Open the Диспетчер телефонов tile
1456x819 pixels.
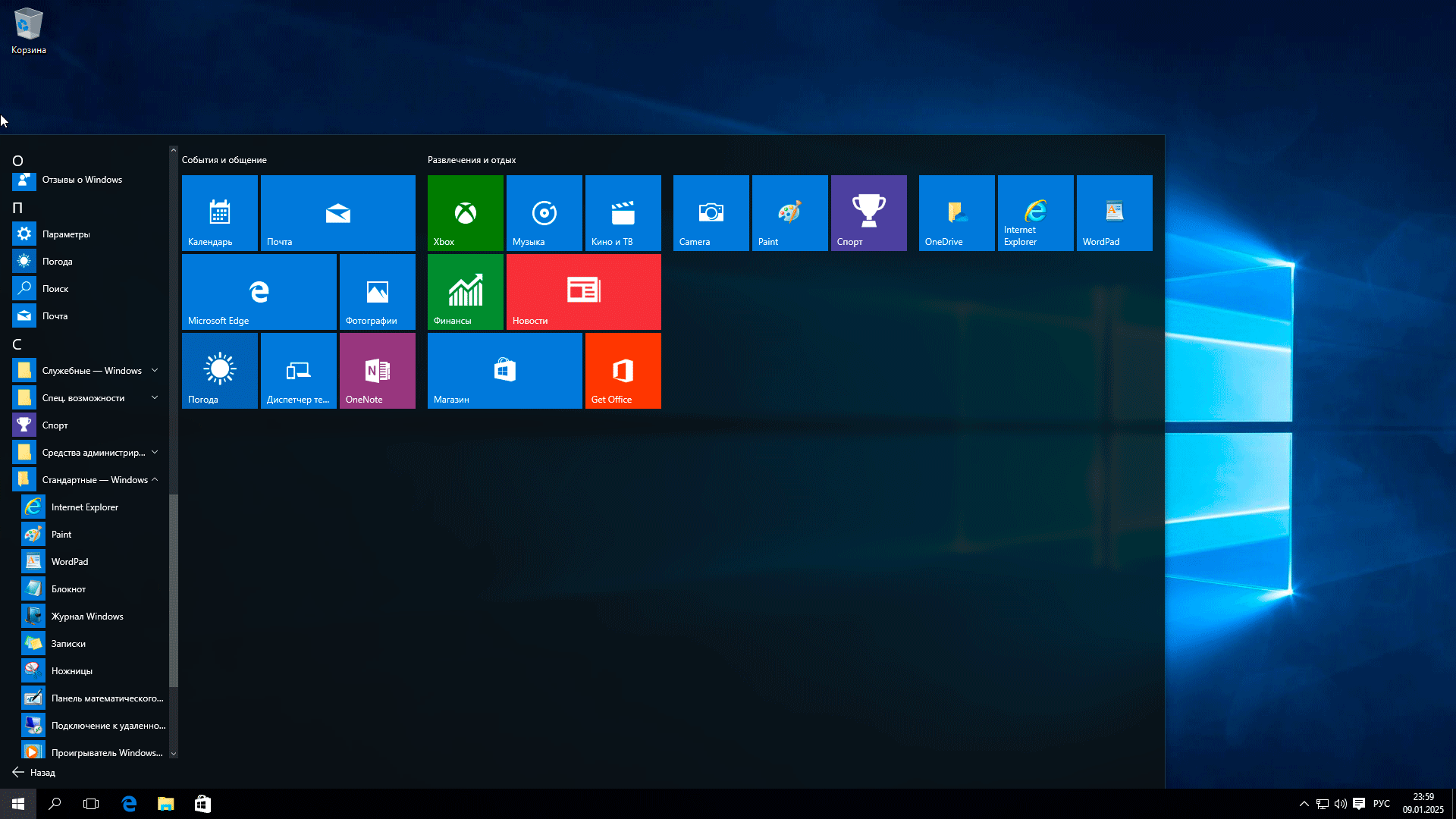pos(299,371)
